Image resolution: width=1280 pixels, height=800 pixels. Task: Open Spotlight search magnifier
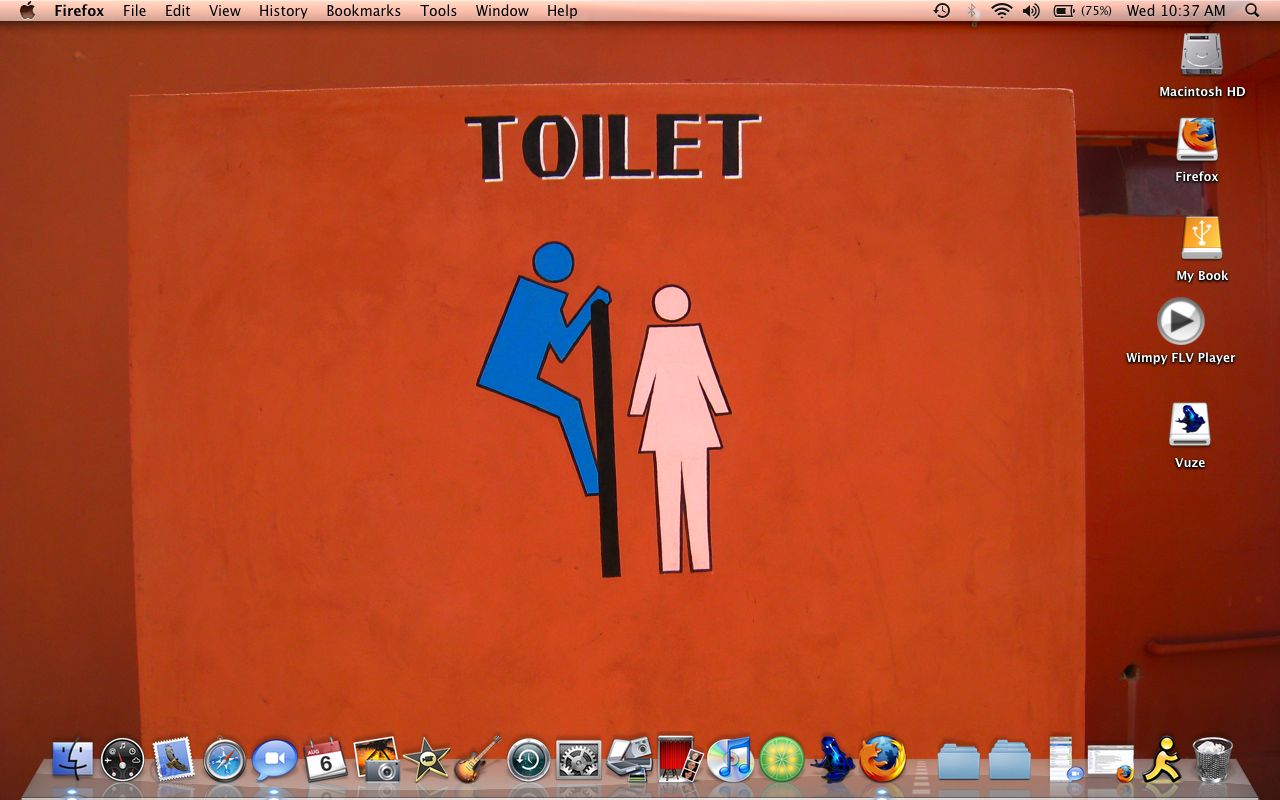coord(1252,10)
